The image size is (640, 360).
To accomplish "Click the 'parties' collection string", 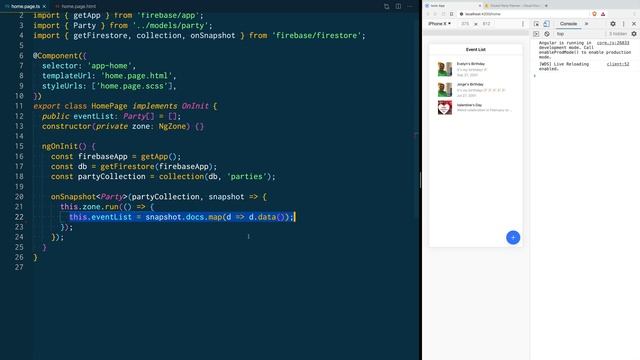I will [x=247, y=177].
